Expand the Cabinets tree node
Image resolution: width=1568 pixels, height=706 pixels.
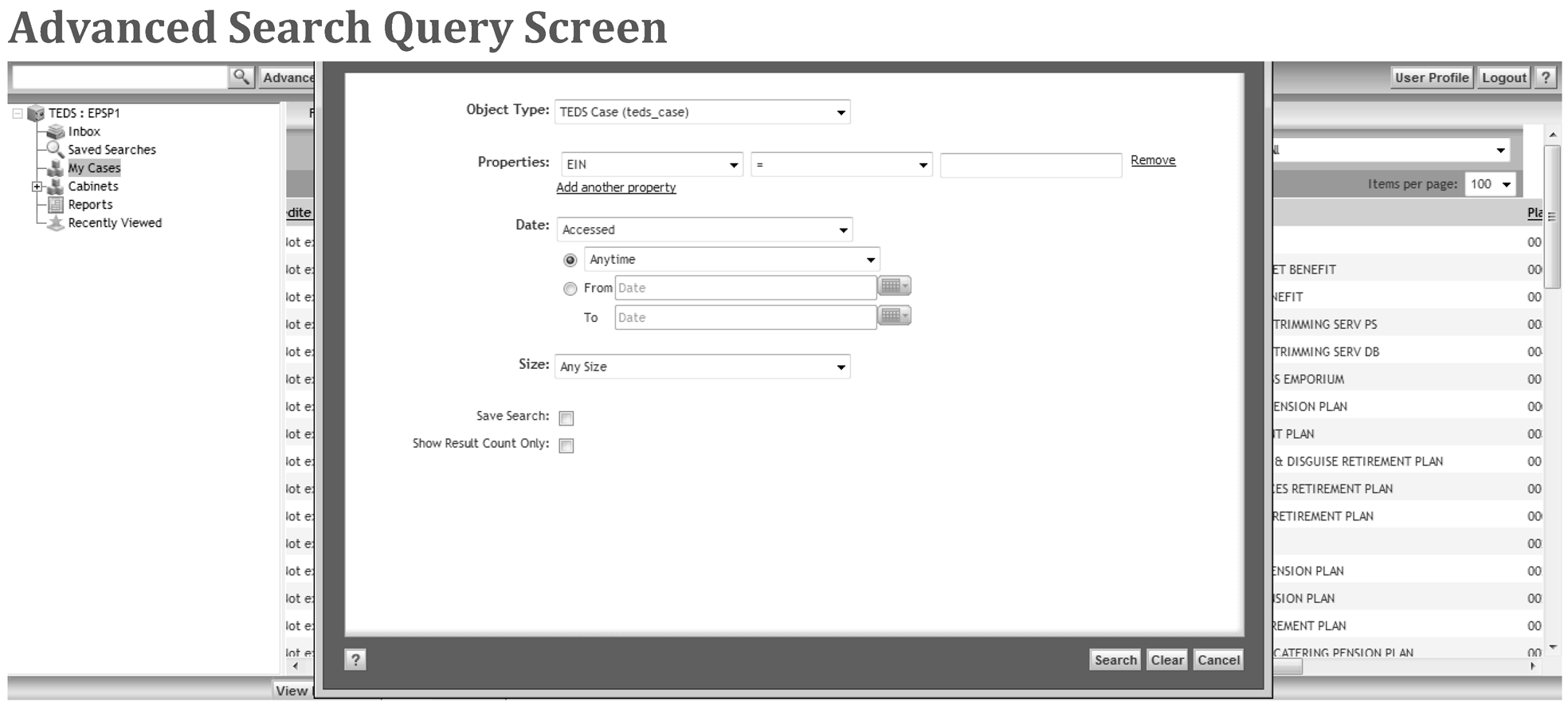pos(37,186)
